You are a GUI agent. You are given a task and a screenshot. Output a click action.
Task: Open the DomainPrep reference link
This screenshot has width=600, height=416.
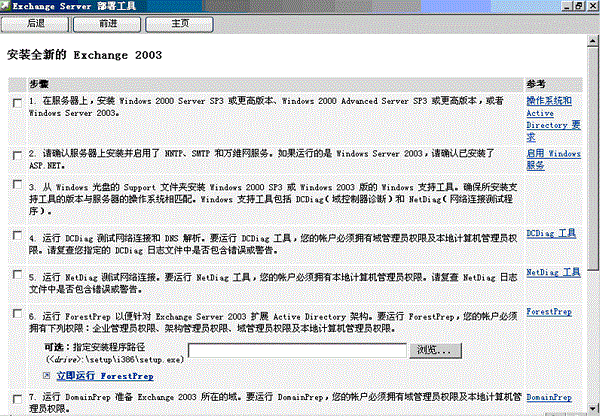549,398
